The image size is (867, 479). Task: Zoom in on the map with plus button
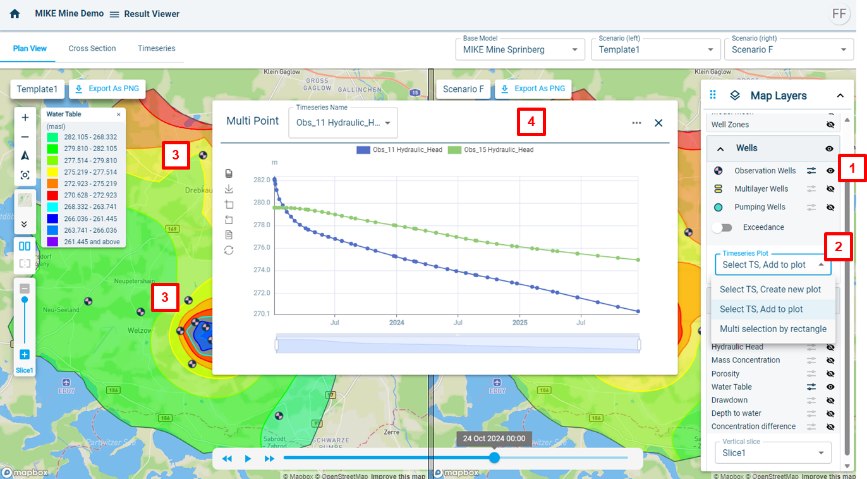pos(25,118)
